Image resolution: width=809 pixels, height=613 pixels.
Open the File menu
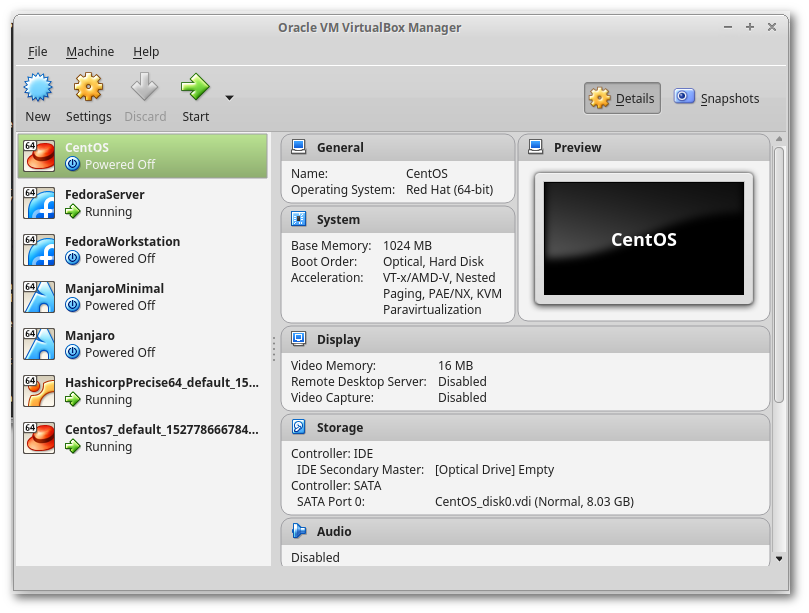point(38,51)
